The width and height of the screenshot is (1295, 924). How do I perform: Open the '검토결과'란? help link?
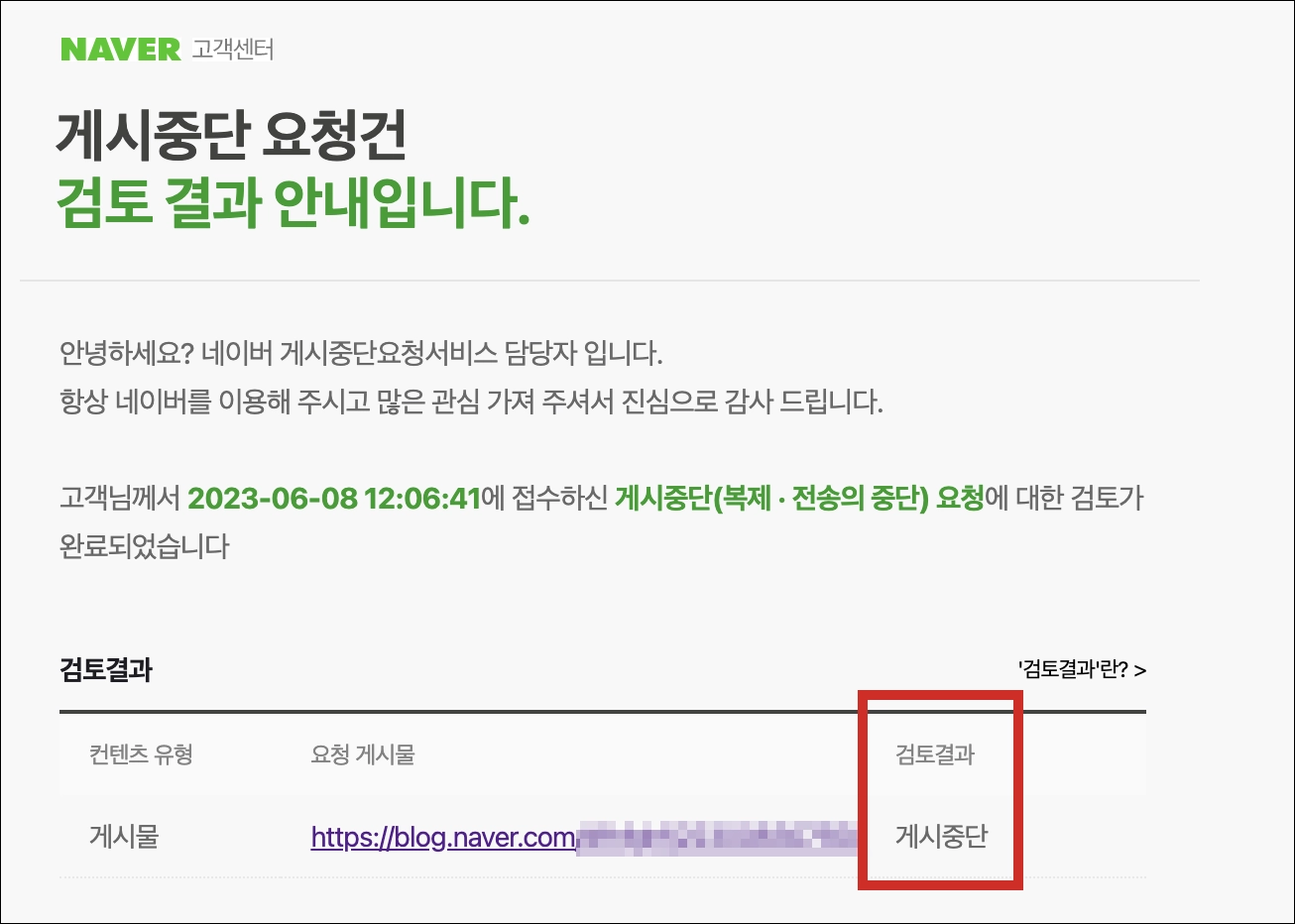tap(1082, 670)
